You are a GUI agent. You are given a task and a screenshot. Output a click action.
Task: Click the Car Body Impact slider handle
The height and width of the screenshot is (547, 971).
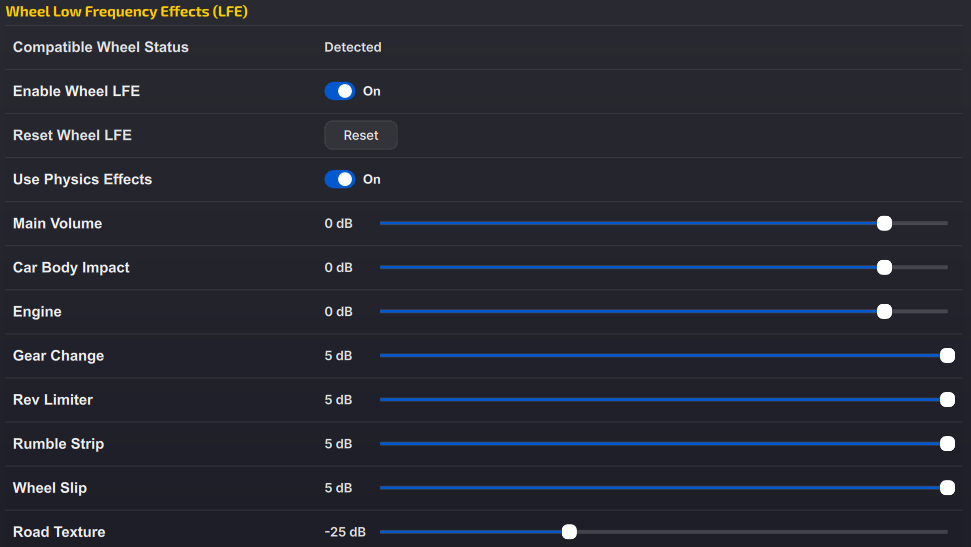tap(884, 267)
